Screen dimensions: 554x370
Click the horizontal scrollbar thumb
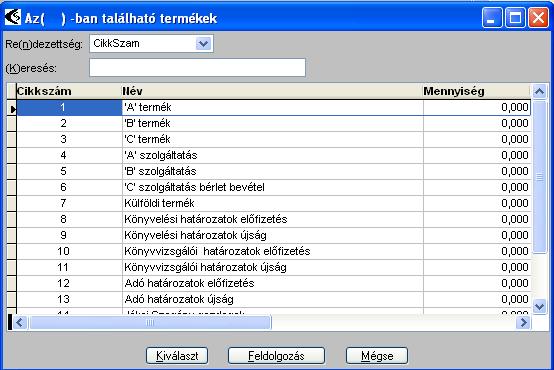[150, 322]
